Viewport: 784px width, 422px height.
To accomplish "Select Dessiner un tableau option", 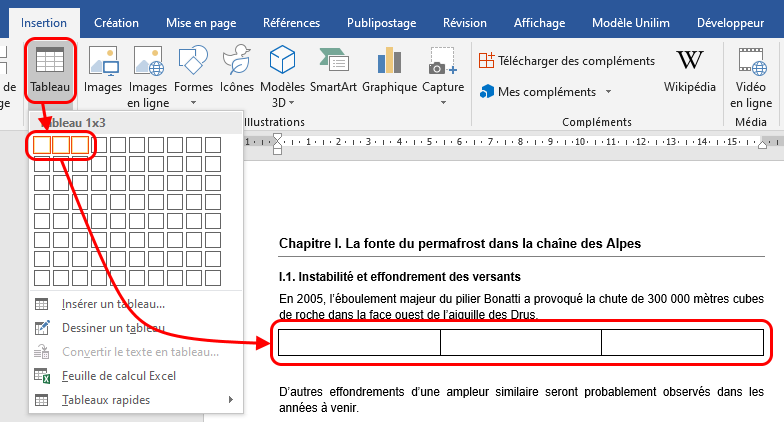I will 113,328.
